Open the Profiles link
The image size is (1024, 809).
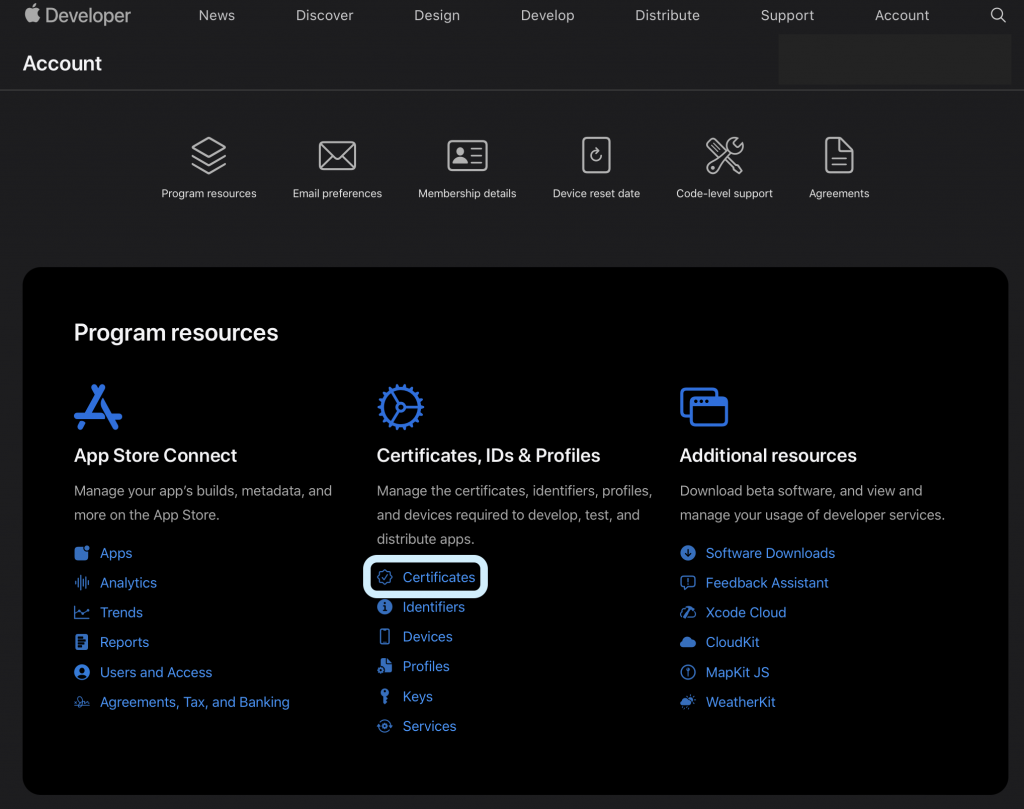(426, 666)
